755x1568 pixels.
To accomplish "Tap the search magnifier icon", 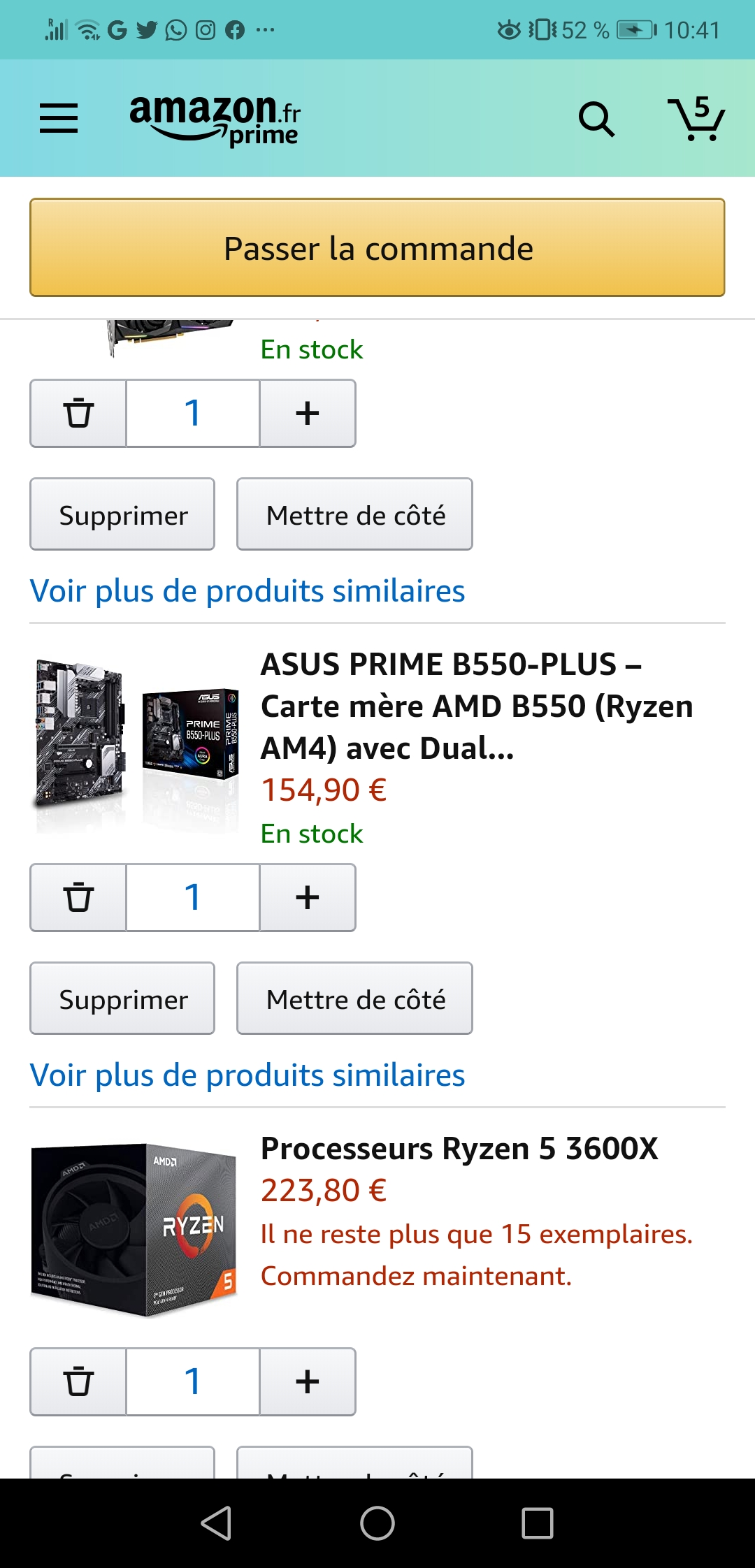I will (596, 119).
